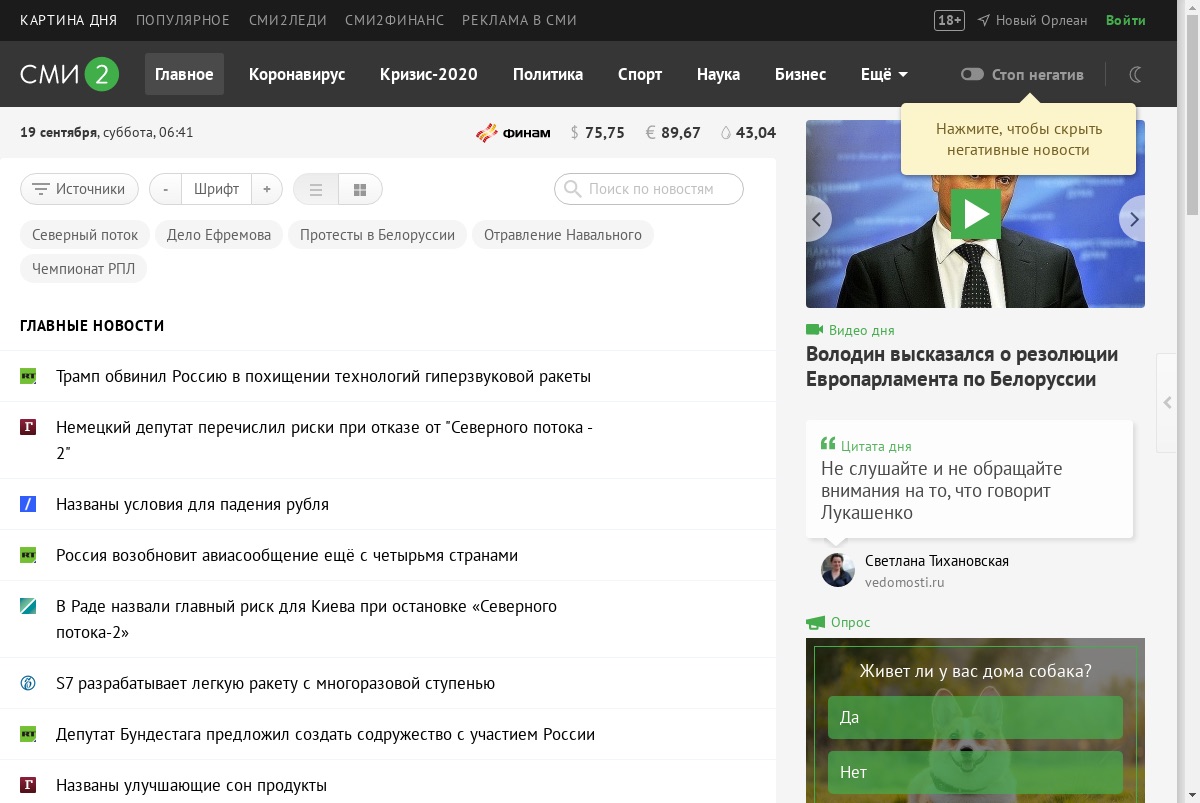The width and height of the screenshot is (1200, 803).
Task: Click the Новый Орлеан location arrow icon
Action: click(984, 20)
